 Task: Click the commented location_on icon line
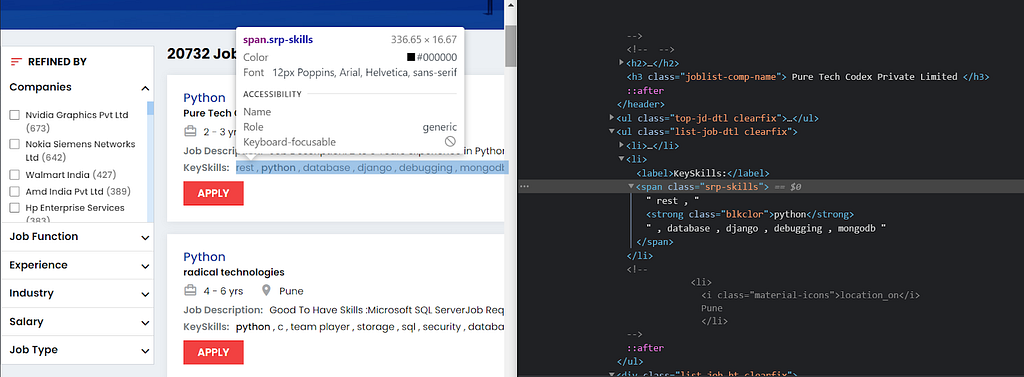coord(810,295)
